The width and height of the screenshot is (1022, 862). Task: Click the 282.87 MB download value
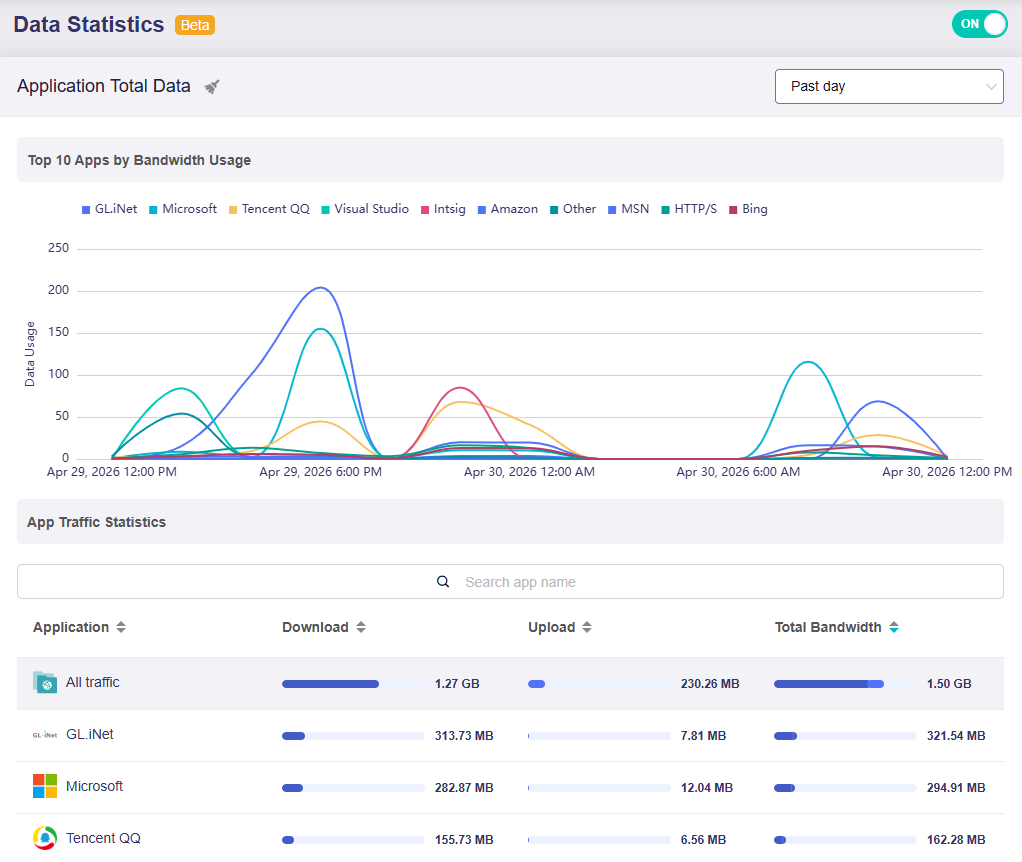click(464, 788)
